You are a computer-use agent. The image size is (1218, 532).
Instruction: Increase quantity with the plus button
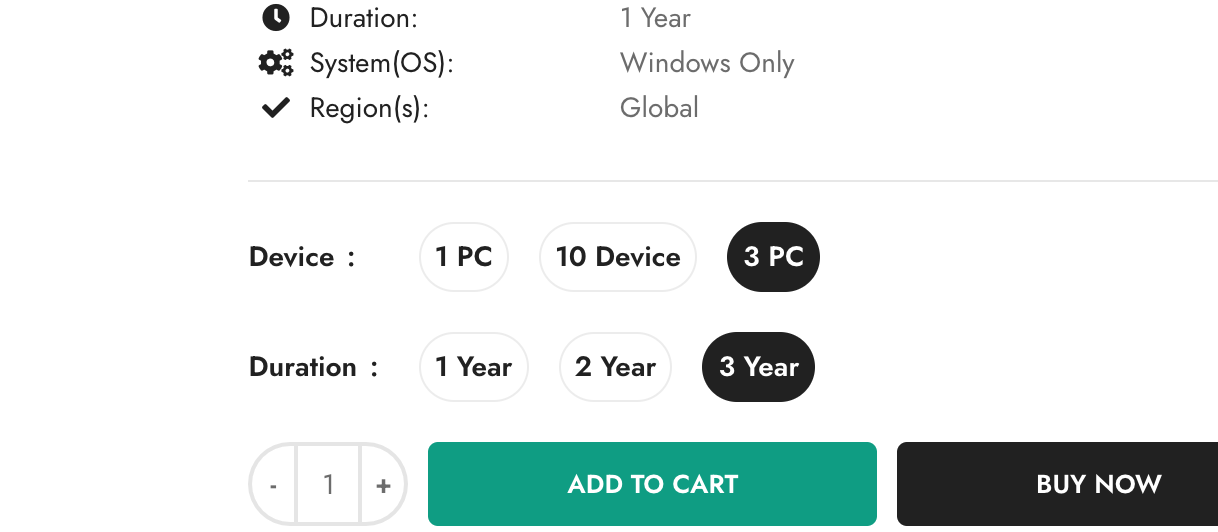point(383,486)
